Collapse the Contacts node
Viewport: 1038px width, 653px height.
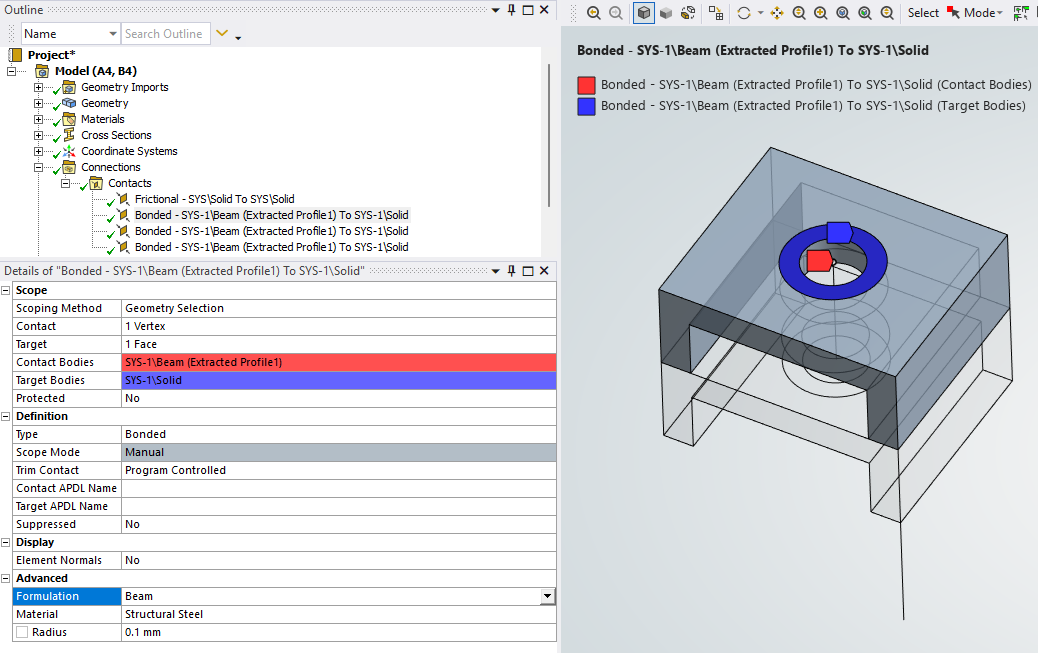point(66,183)
